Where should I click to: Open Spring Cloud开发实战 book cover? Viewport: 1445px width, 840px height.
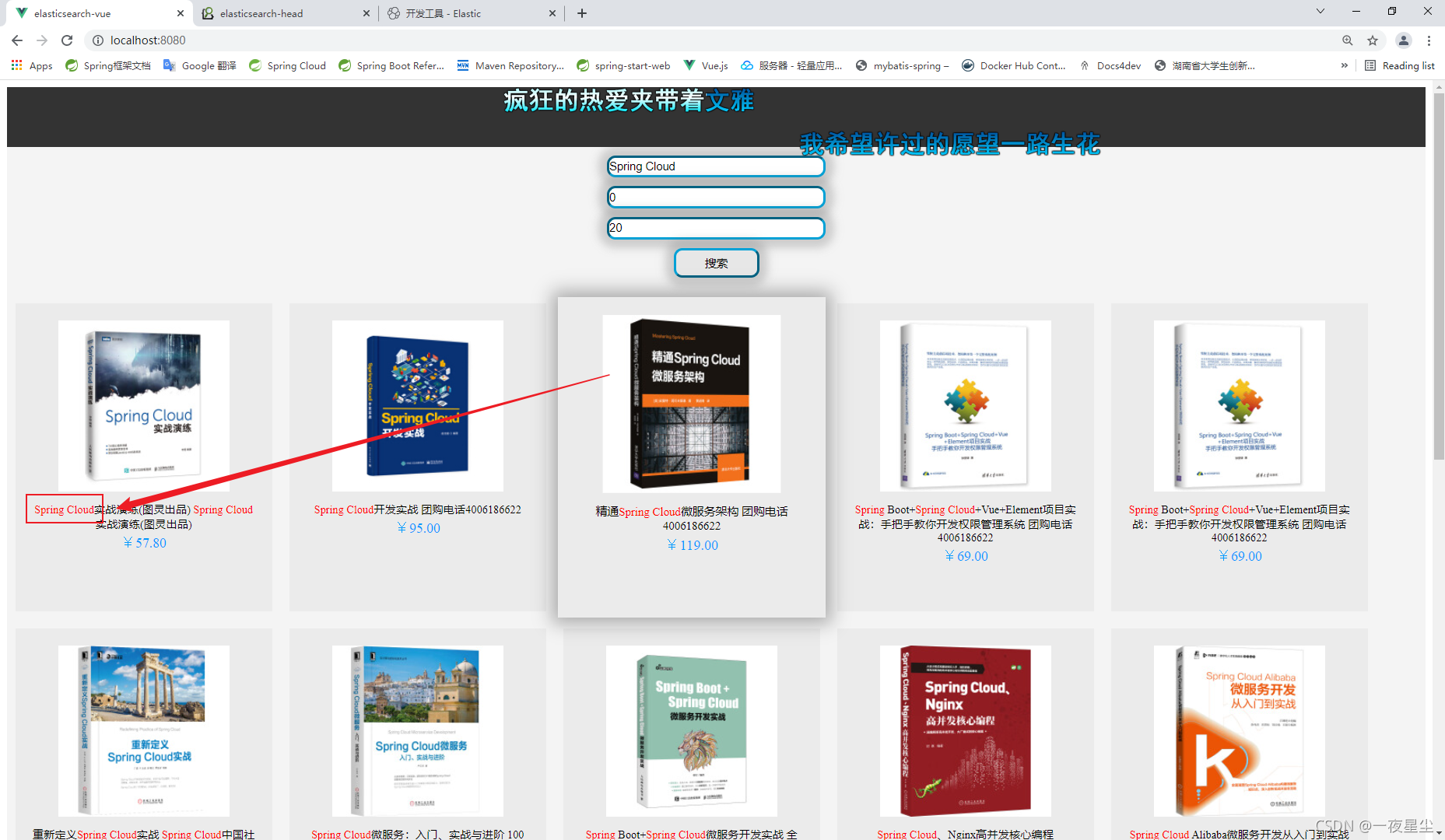pos(418,405)
